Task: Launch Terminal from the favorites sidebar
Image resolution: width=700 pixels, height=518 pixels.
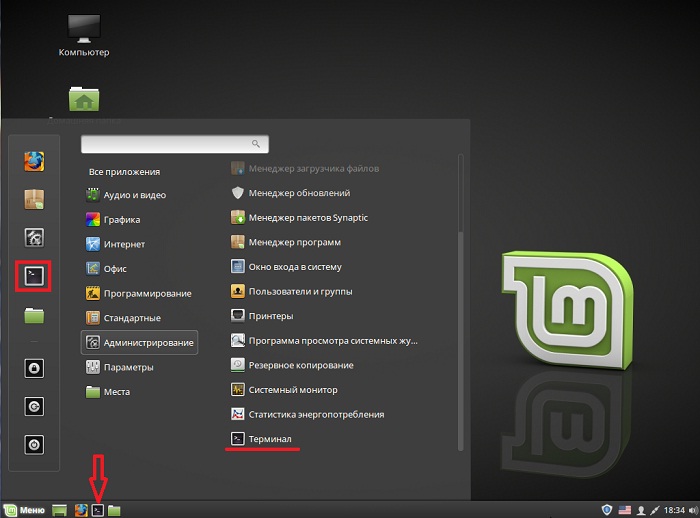Action: 34,276
